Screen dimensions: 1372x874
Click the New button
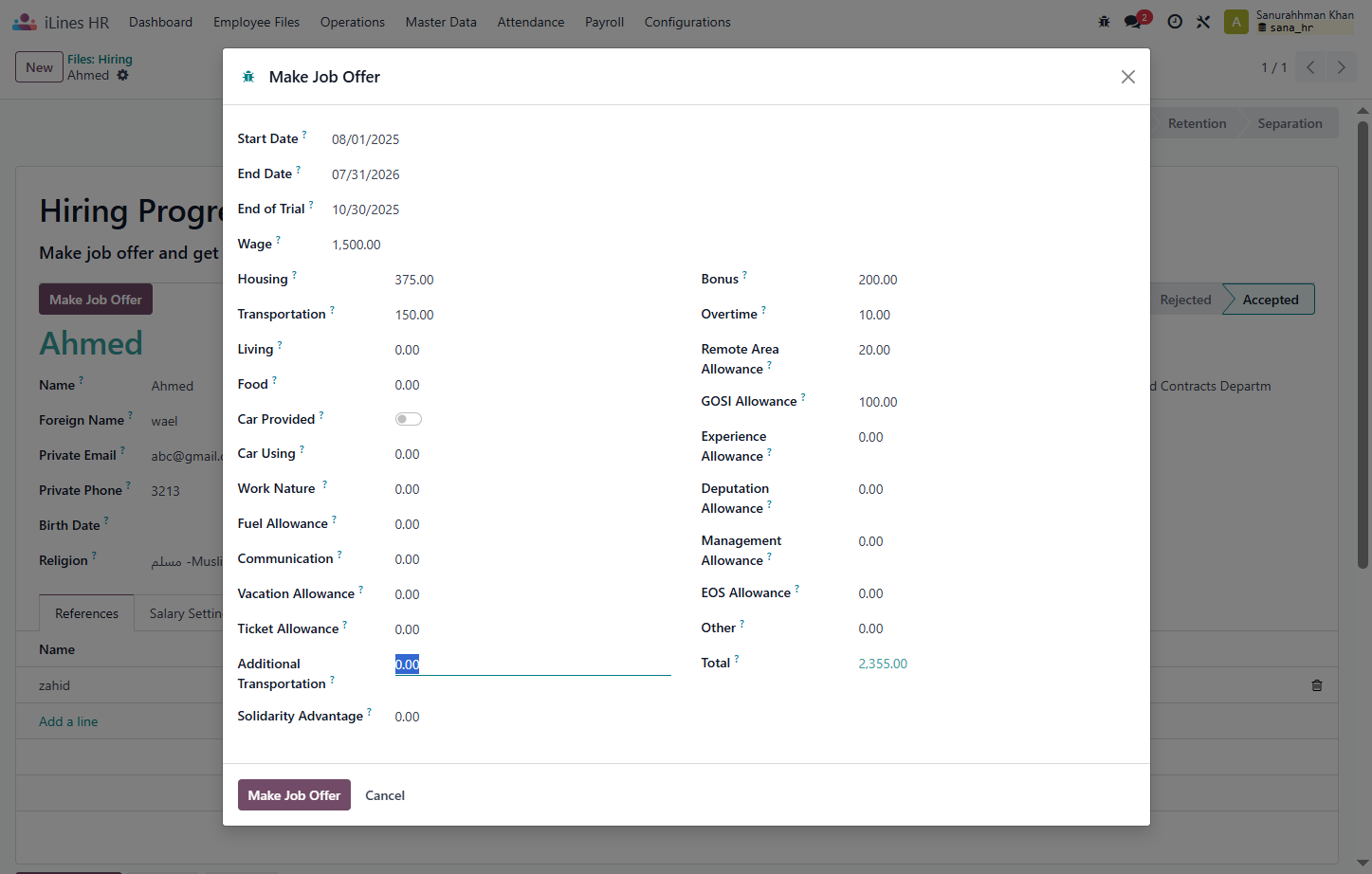(39, 67)
